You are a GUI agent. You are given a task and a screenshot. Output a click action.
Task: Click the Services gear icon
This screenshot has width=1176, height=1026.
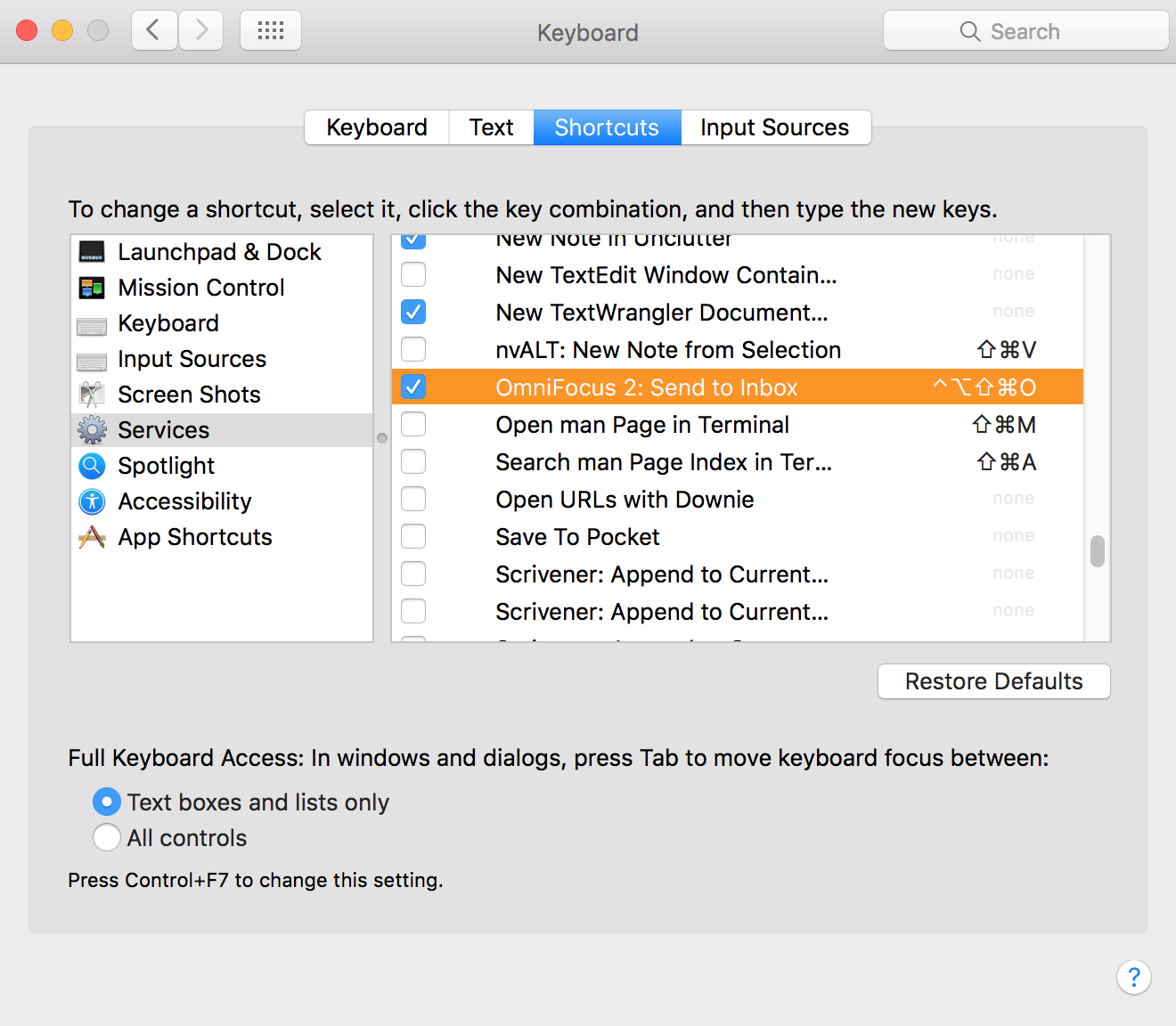click(x=92, y=430)
